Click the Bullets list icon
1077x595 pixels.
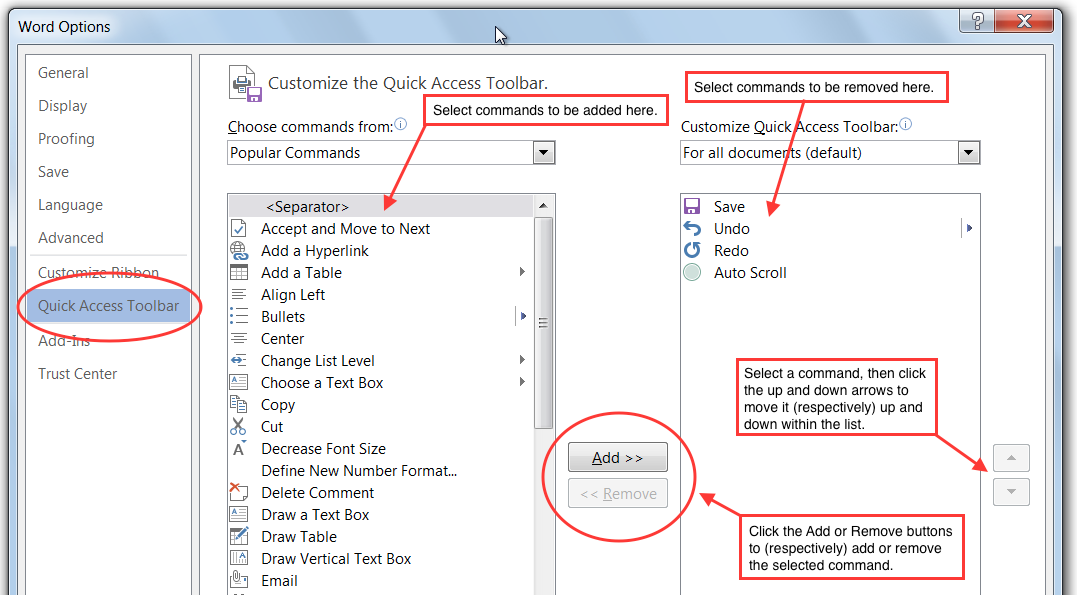coord(238,316)
